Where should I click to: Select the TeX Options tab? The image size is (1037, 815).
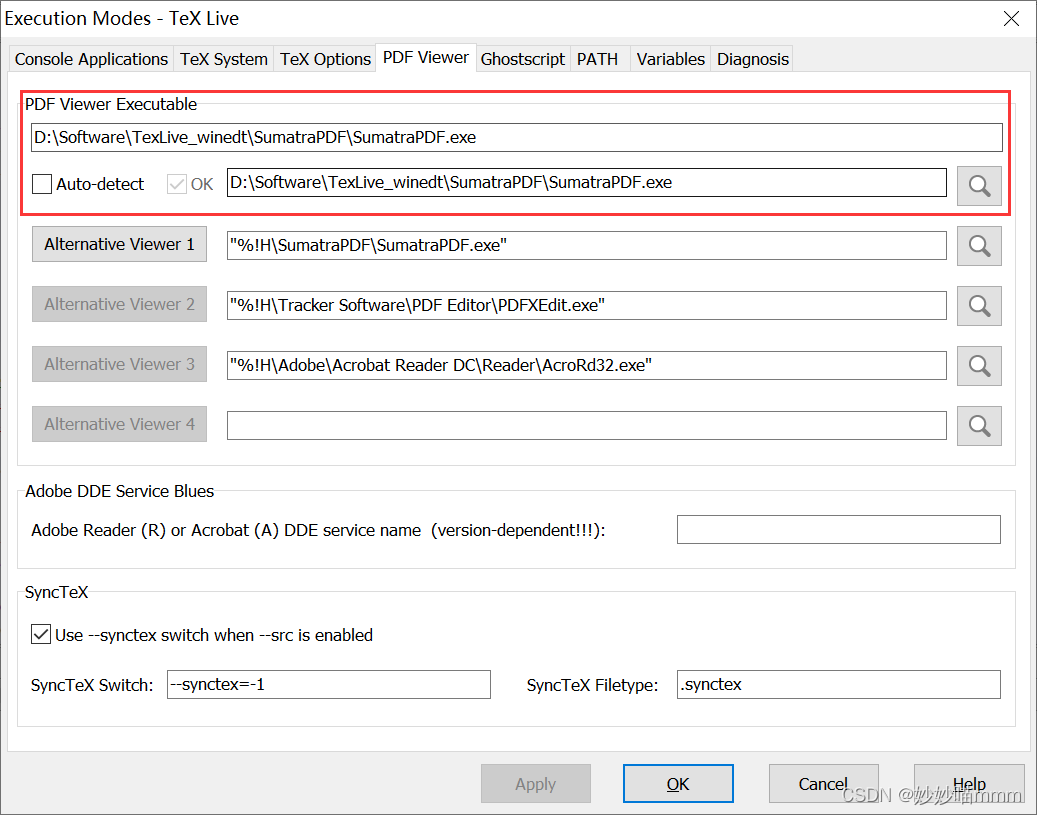click(x=325, y=59)
